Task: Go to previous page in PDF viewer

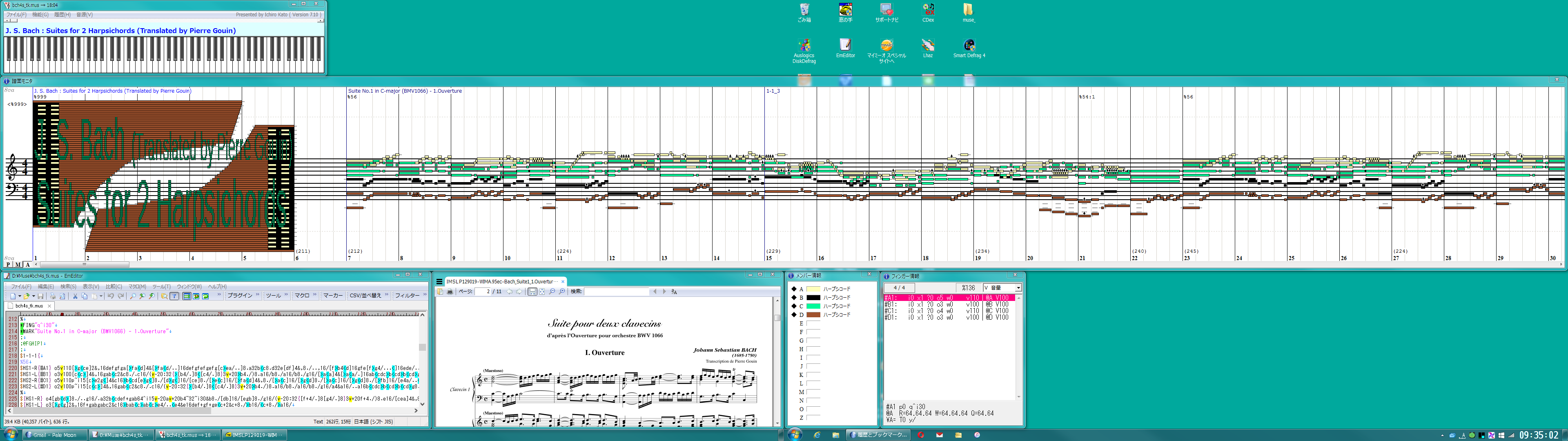Action: coord(510,292)
